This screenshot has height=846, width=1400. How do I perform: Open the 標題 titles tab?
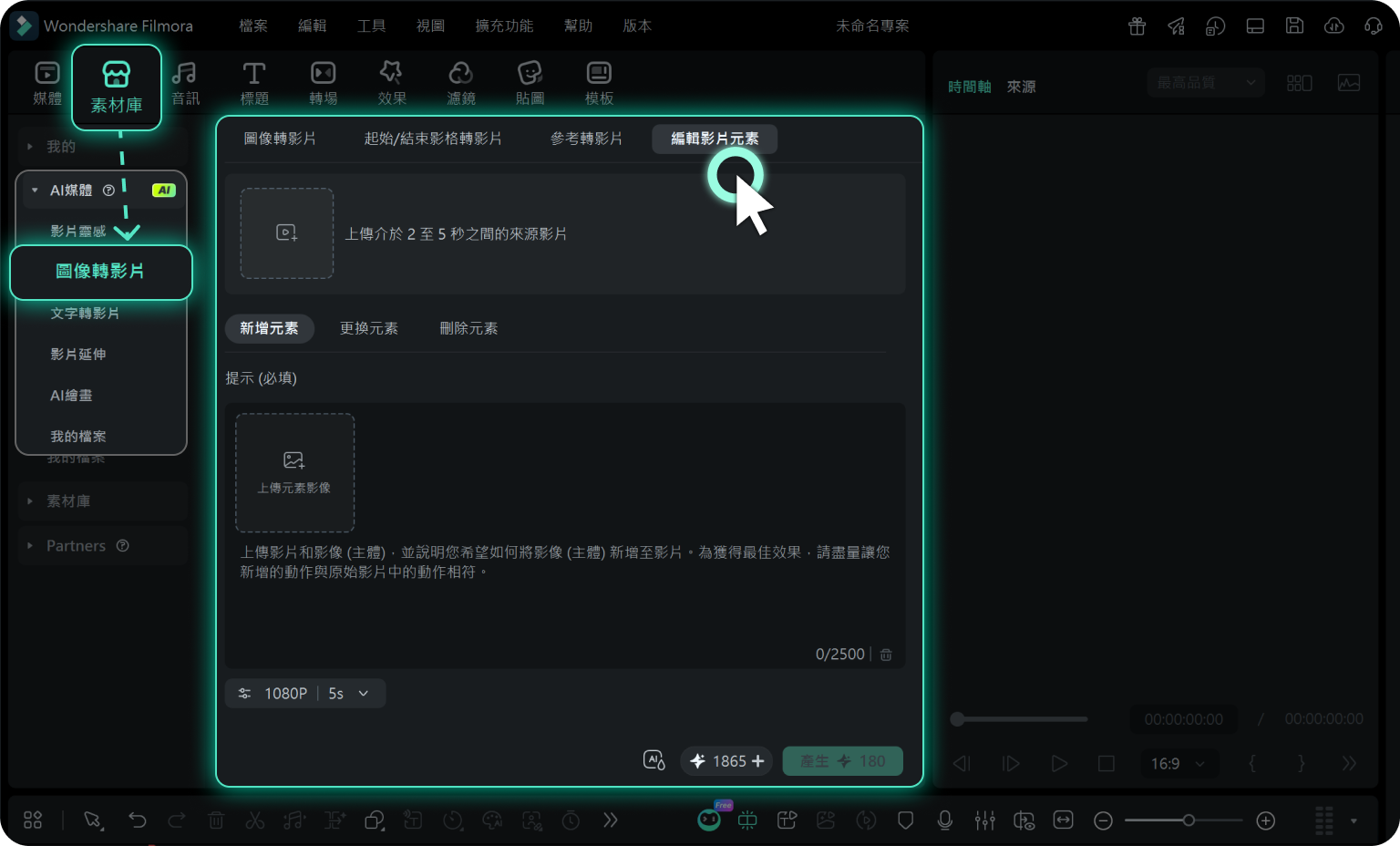pyautogui.click(x=254, y=82)
